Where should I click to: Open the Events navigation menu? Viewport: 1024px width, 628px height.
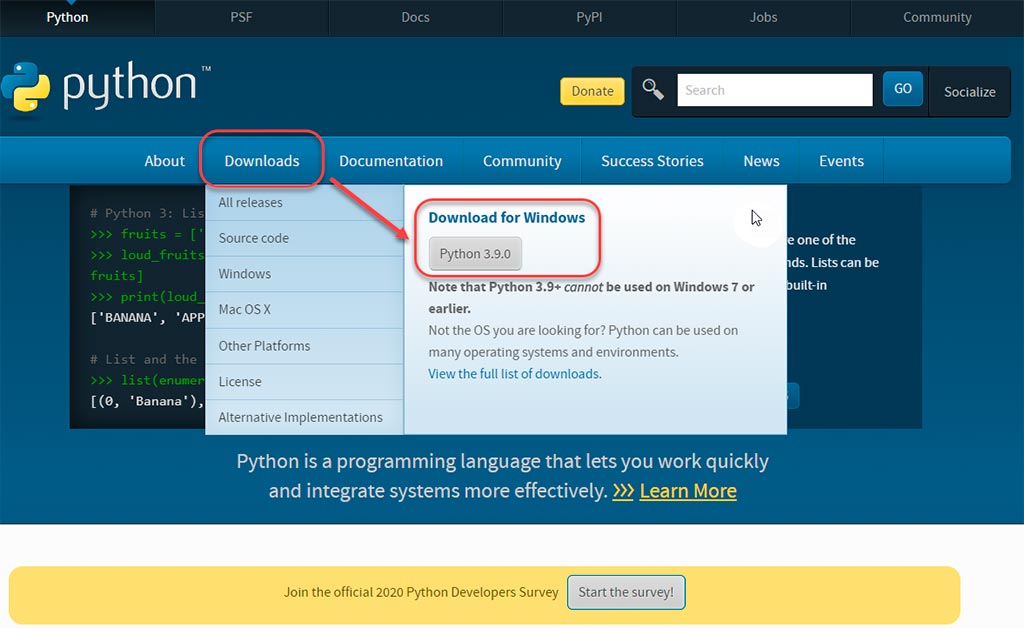coord(841,161)
